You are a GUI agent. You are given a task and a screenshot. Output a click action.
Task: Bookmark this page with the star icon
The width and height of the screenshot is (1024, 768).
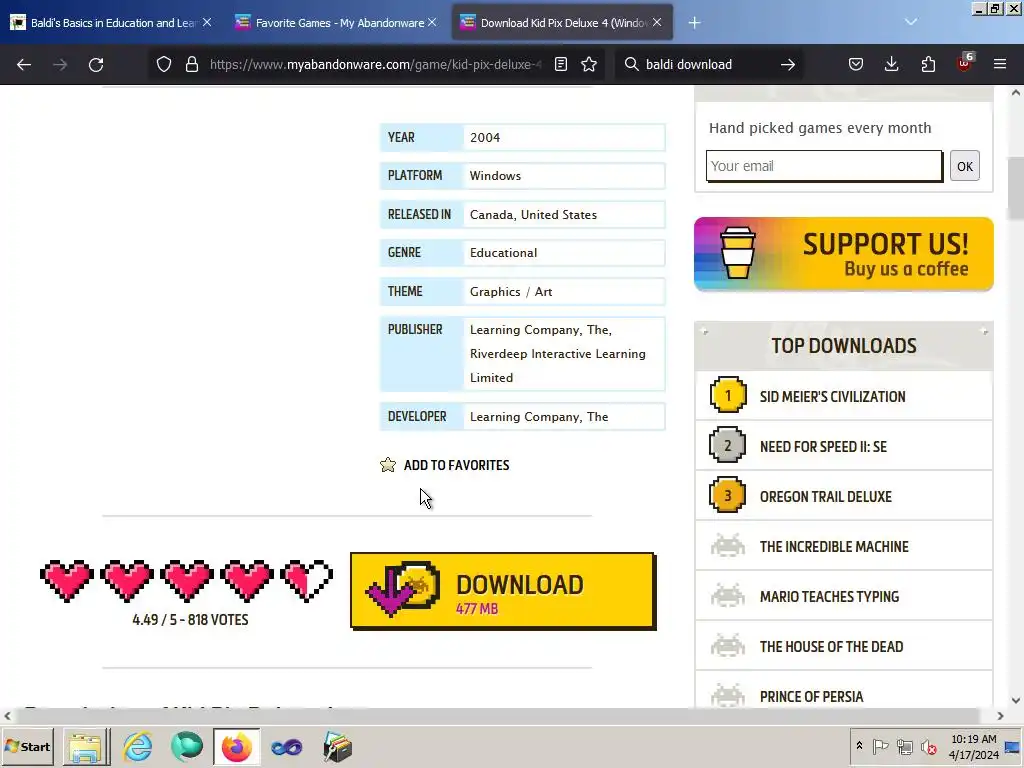589,64
